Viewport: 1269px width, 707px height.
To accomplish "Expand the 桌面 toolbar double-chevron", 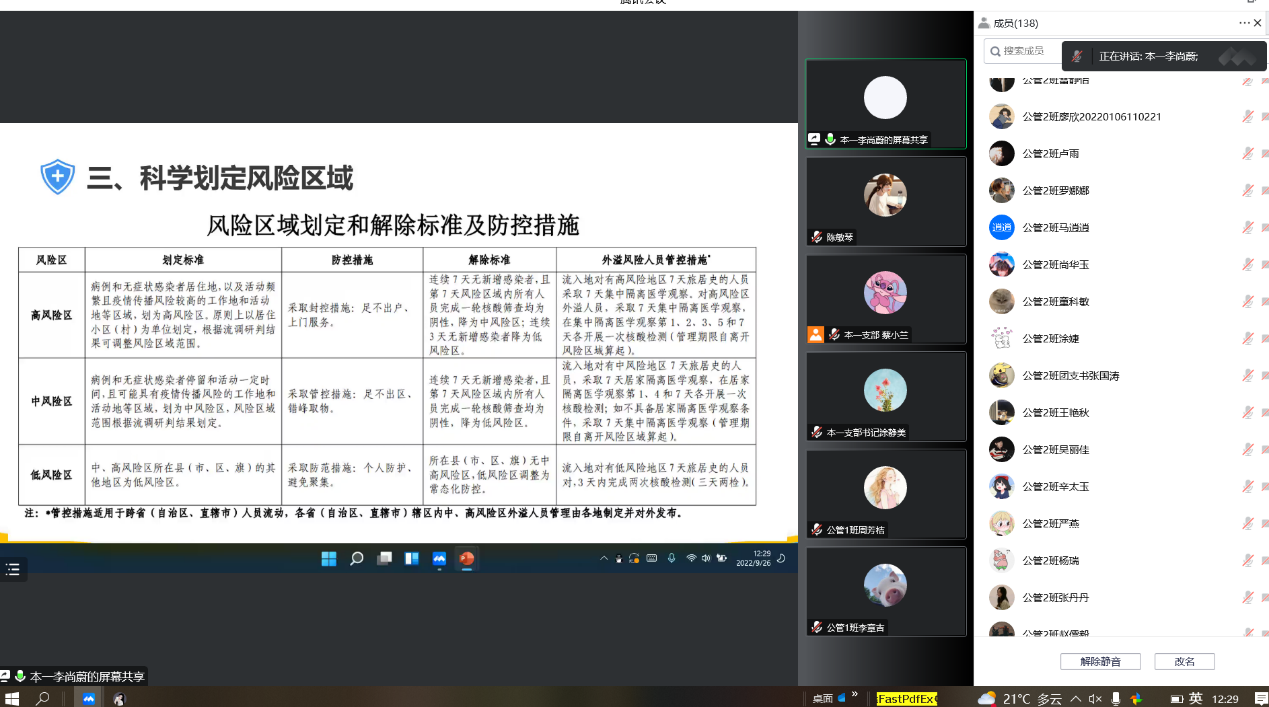I will [855, 696].
